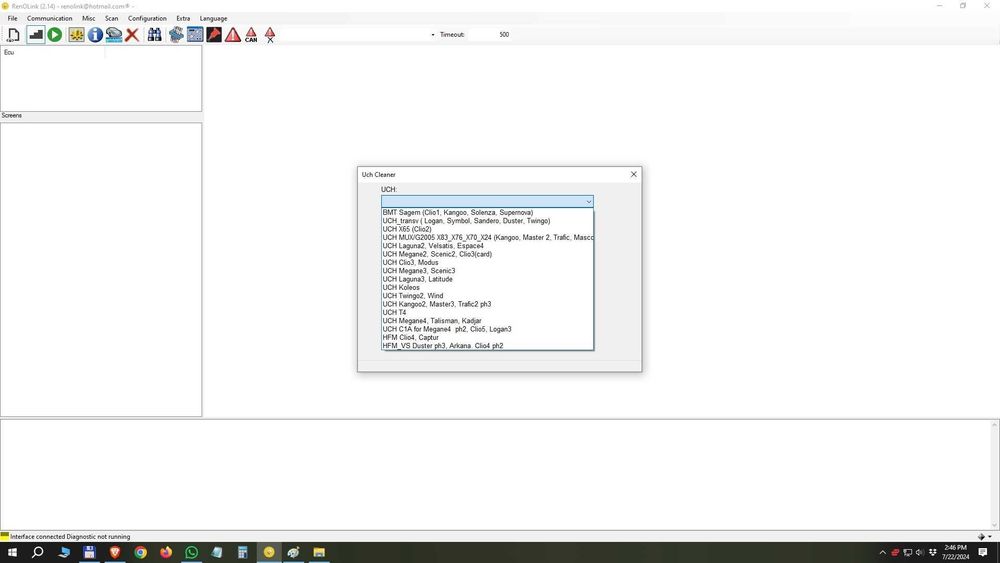1000x563 pixels.
Task: Click the blue calendar-grid toolbar icon
Action: (x=195, y=35)
